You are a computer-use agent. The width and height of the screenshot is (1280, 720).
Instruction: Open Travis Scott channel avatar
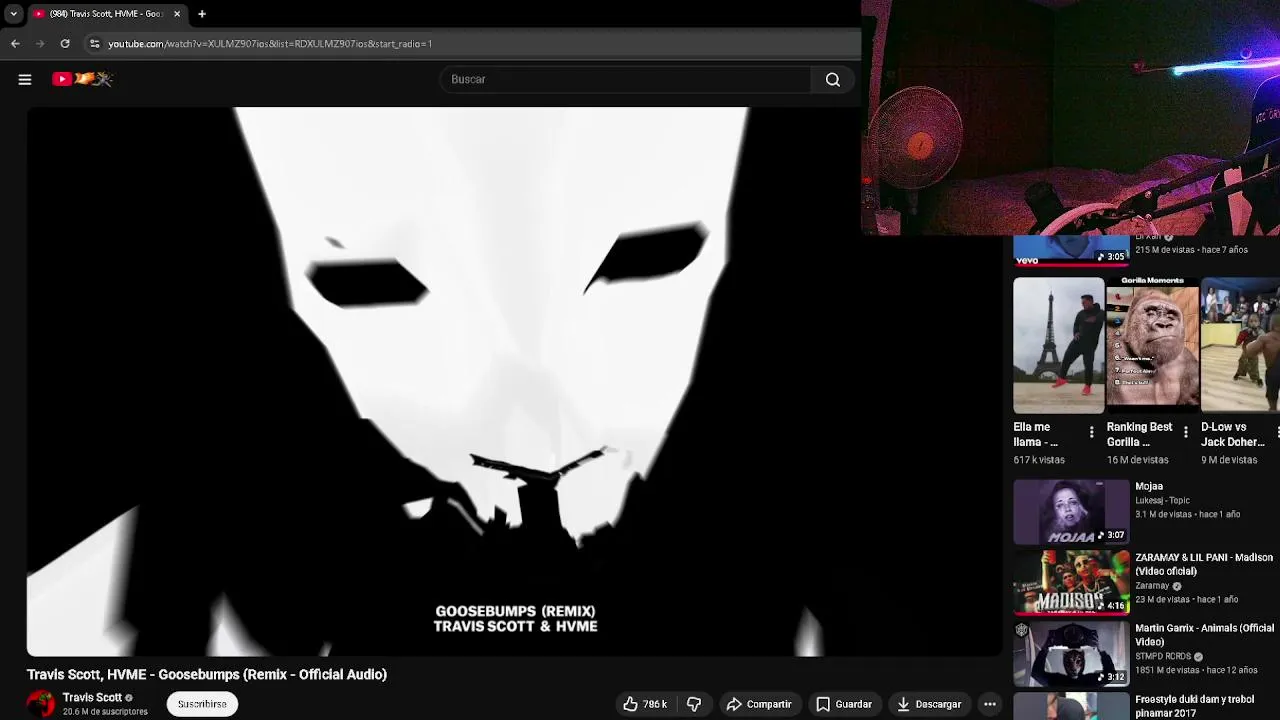pos(41,704)
